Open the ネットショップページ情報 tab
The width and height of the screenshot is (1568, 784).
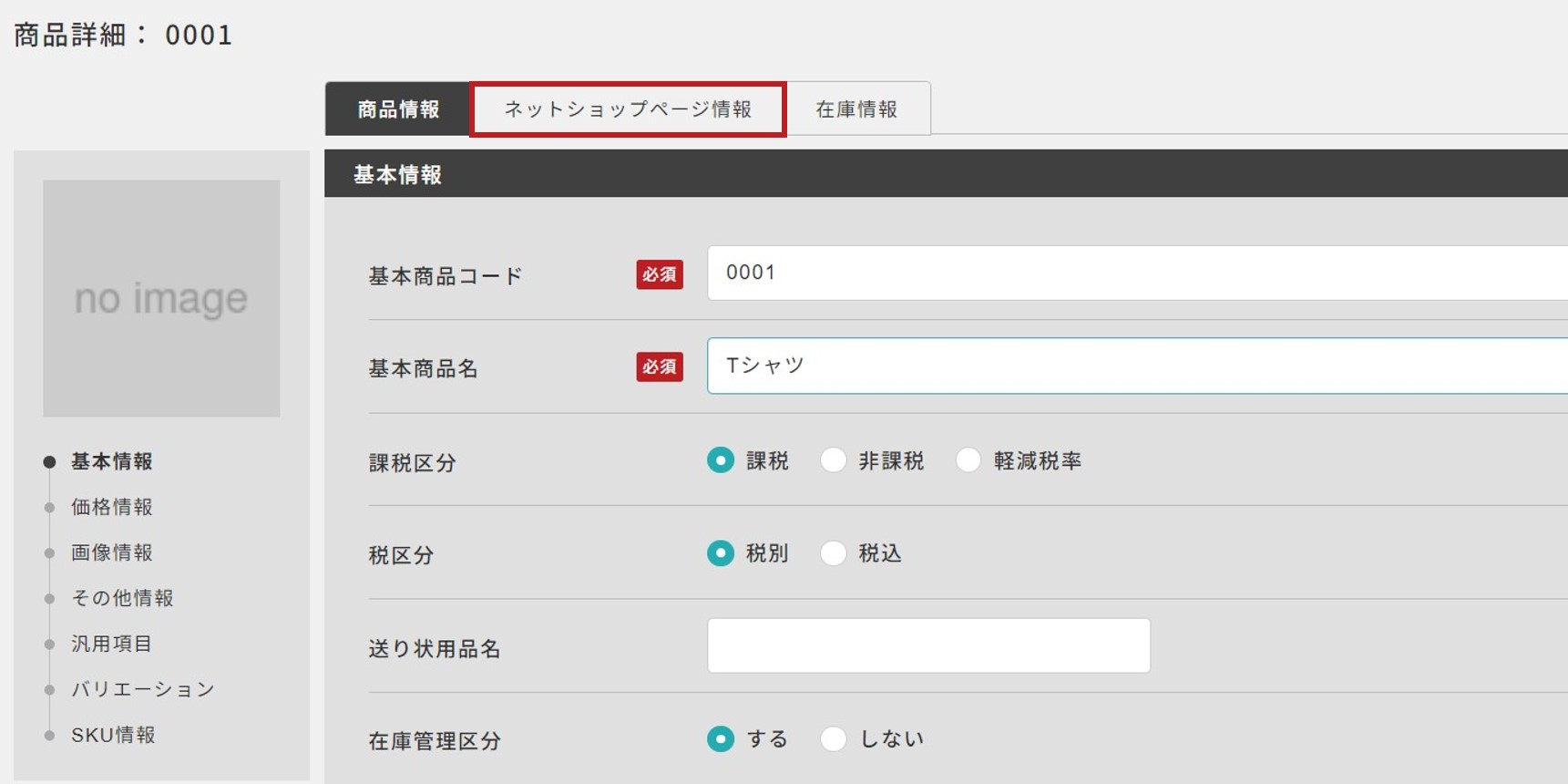[628, 109]
